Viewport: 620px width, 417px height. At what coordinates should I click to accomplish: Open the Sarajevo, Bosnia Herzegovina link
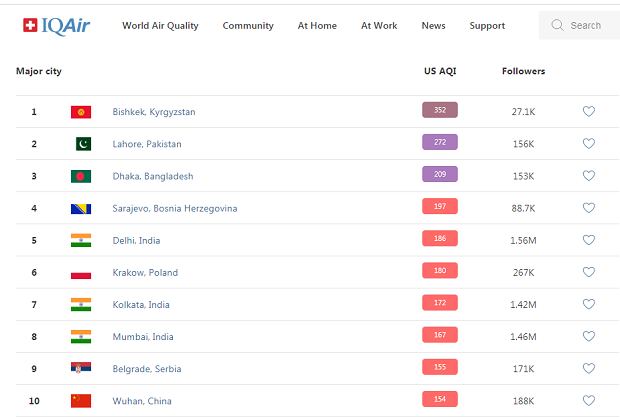click(x=174, y=208)
